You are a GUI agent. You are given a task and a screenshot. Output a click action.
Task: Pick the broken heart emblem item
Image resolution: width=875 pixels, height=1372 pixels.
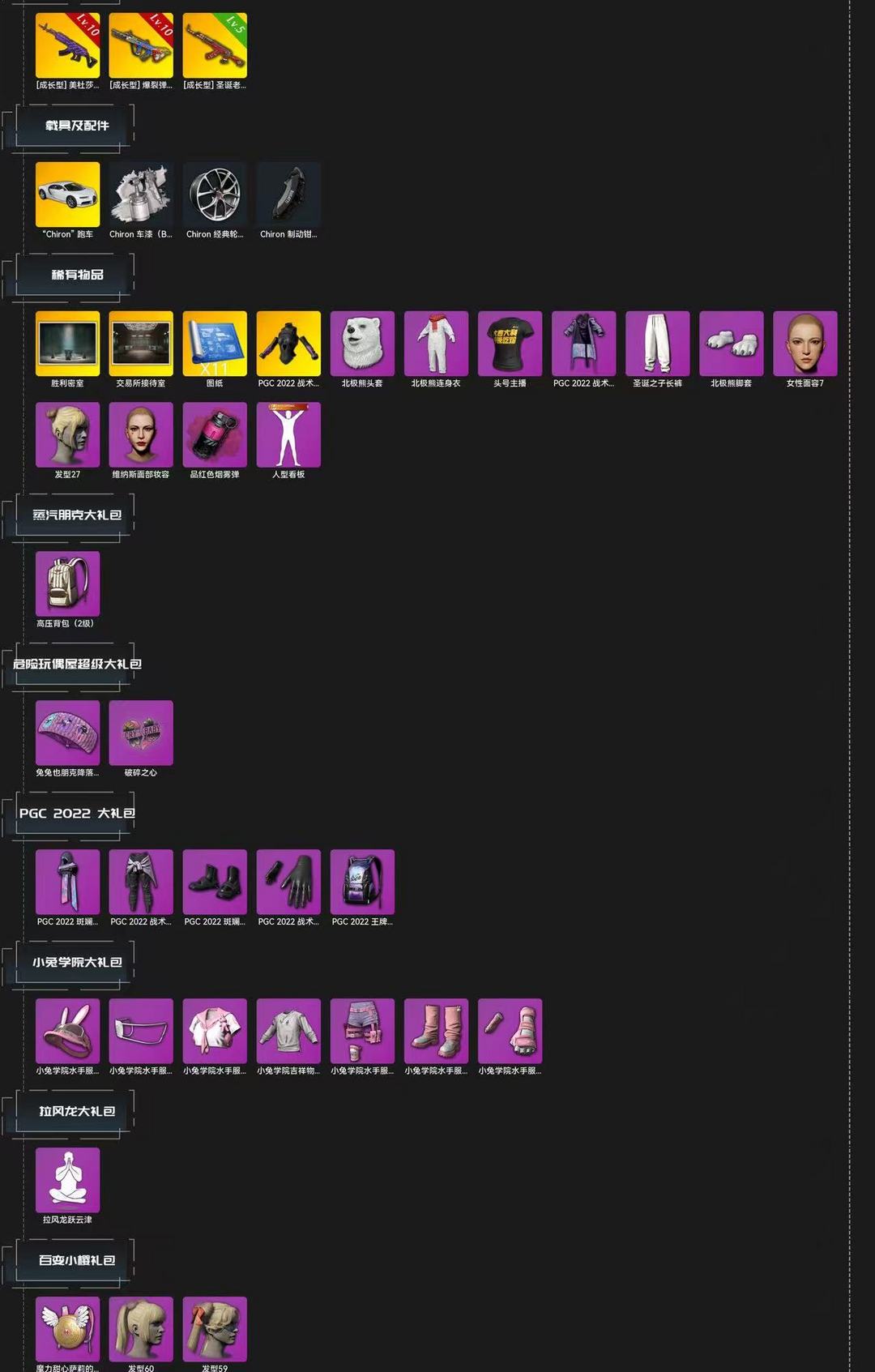tap(141, 733)
